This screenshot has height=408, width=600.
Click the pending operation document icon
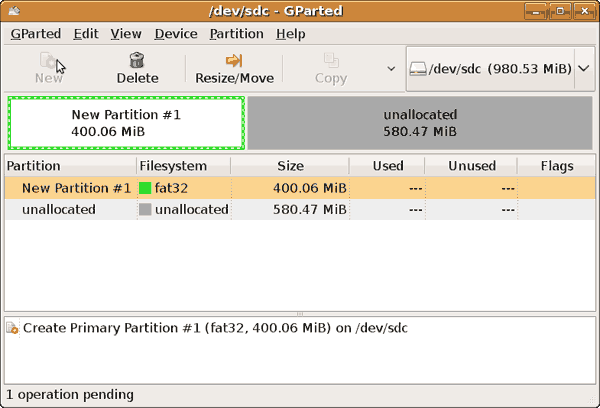click(x=12, y=328)
